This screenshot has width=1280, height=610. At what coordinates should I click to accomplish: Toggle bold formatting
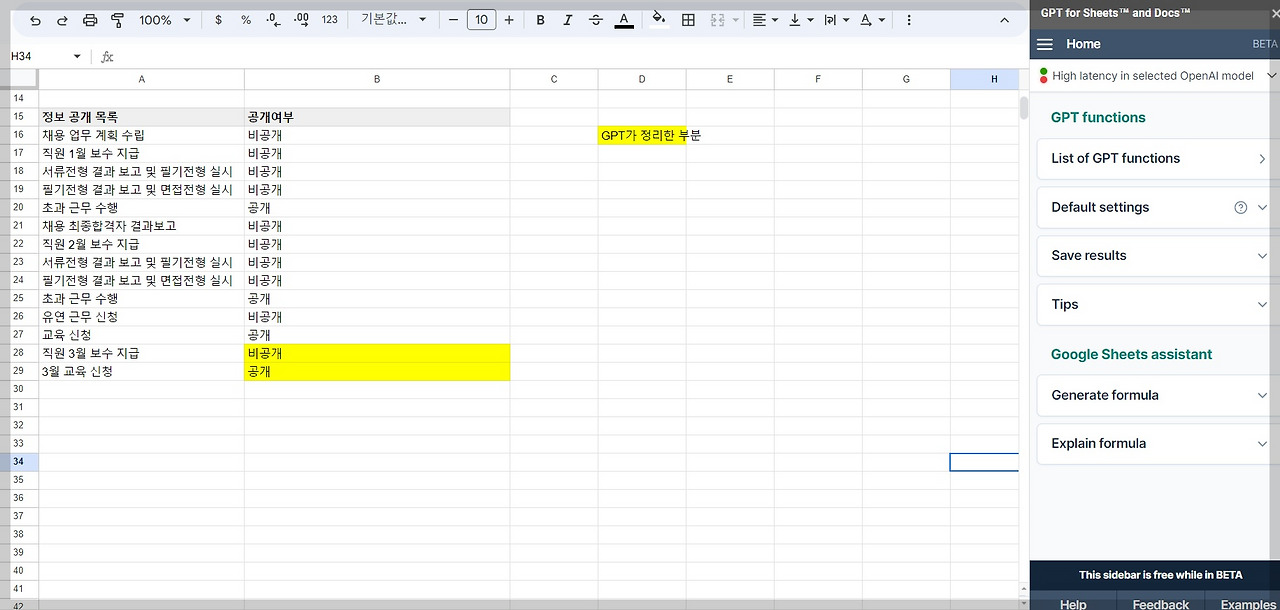click(541, 20)
